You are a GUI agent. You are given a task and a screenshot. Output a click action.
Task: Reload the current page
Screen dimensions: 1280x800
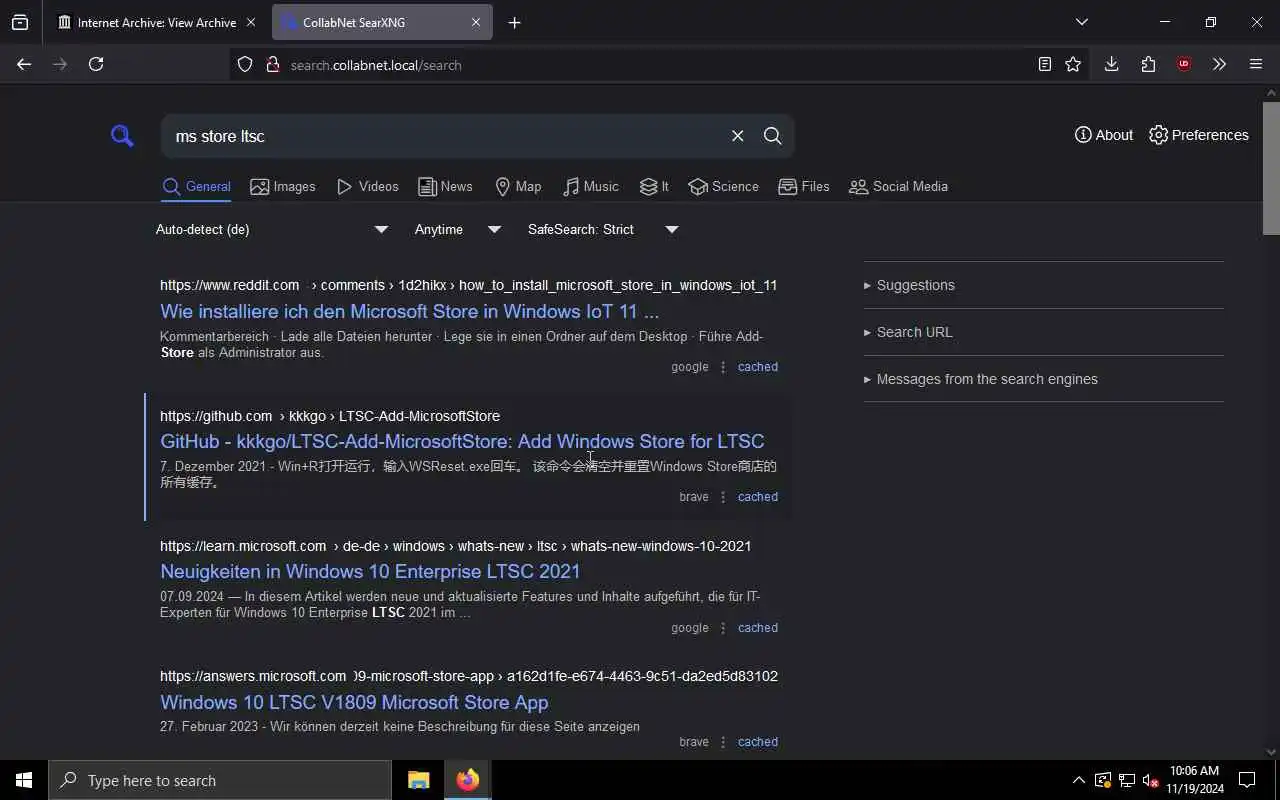(x=96, y=64)
